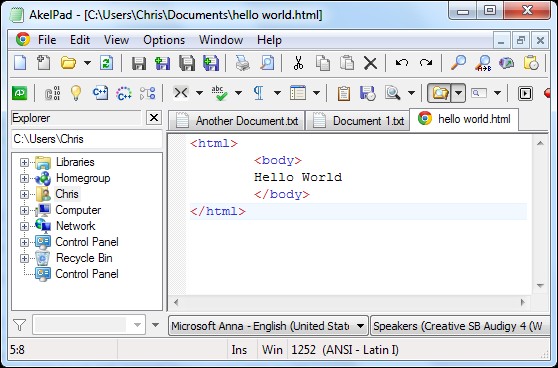Click the colorful dotted C++ icon
The image size is (558, 368).
(x=124, y=93)
